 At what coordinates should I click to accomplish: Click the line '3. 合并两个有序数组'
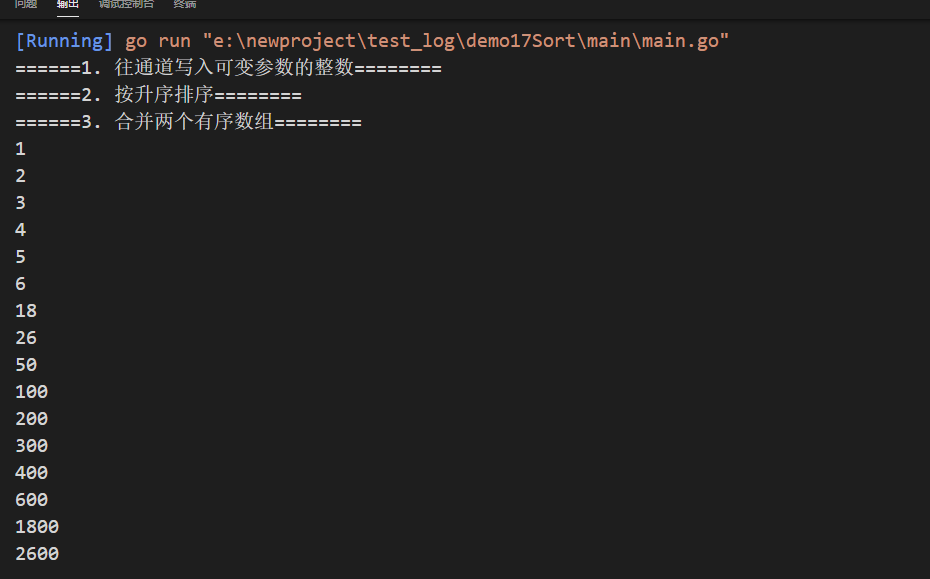click(x=189, y=122)
